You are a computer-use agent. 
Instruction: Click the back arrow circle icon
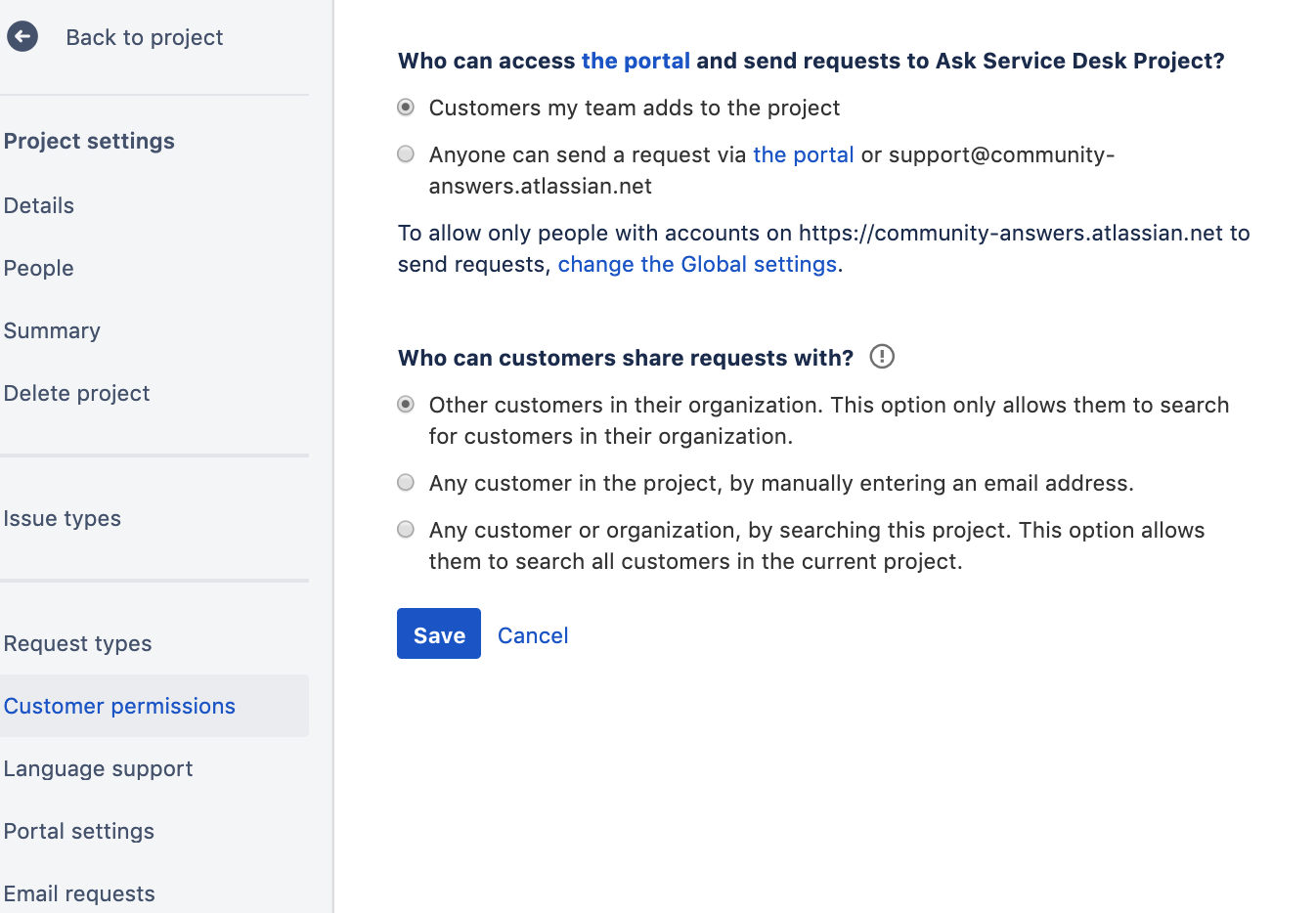coord(22,37)
